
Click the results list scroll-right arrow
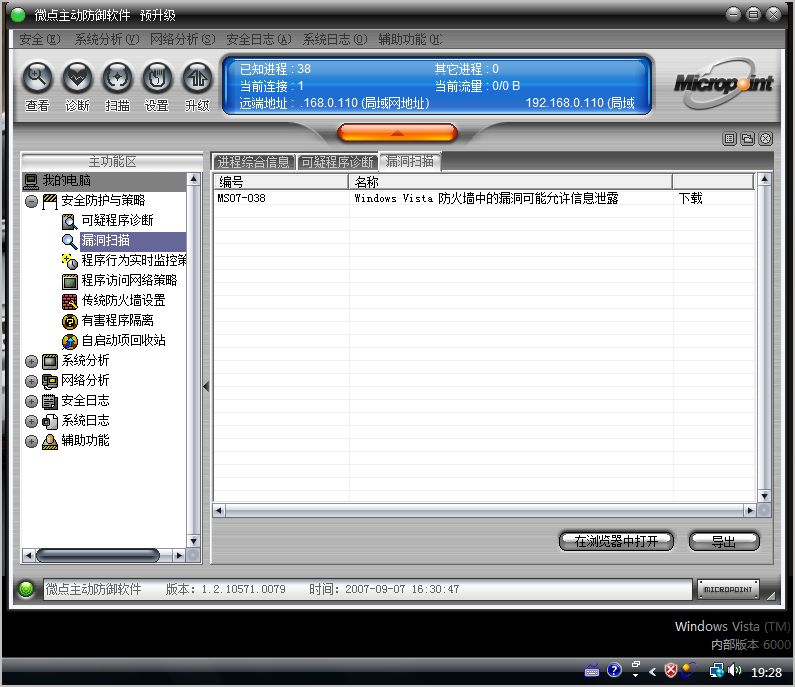[750, 510]
